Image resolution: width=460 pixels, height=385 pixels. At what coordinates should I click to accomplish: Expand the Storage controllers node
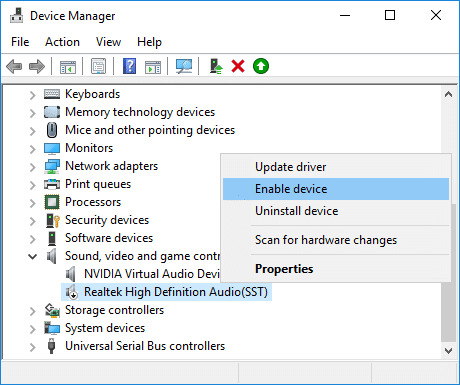pyautogui.click(x=32, y=311)
